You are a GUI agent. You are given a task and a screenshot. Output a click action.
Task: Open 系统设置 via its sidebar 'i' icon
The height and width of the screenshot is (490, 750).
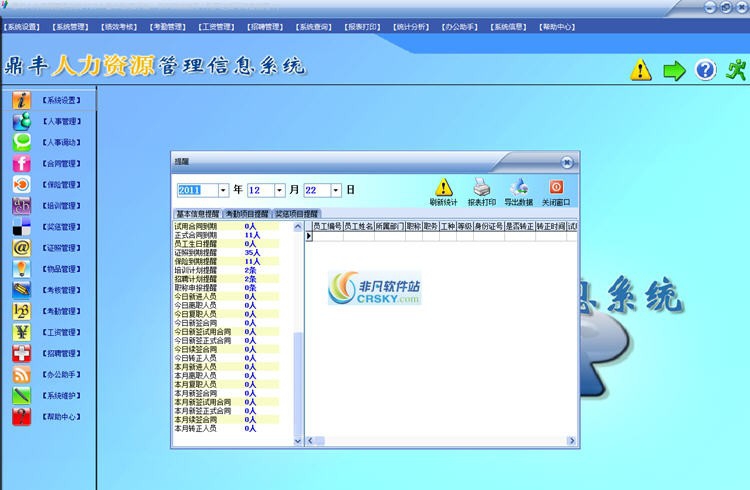point(22,100)
